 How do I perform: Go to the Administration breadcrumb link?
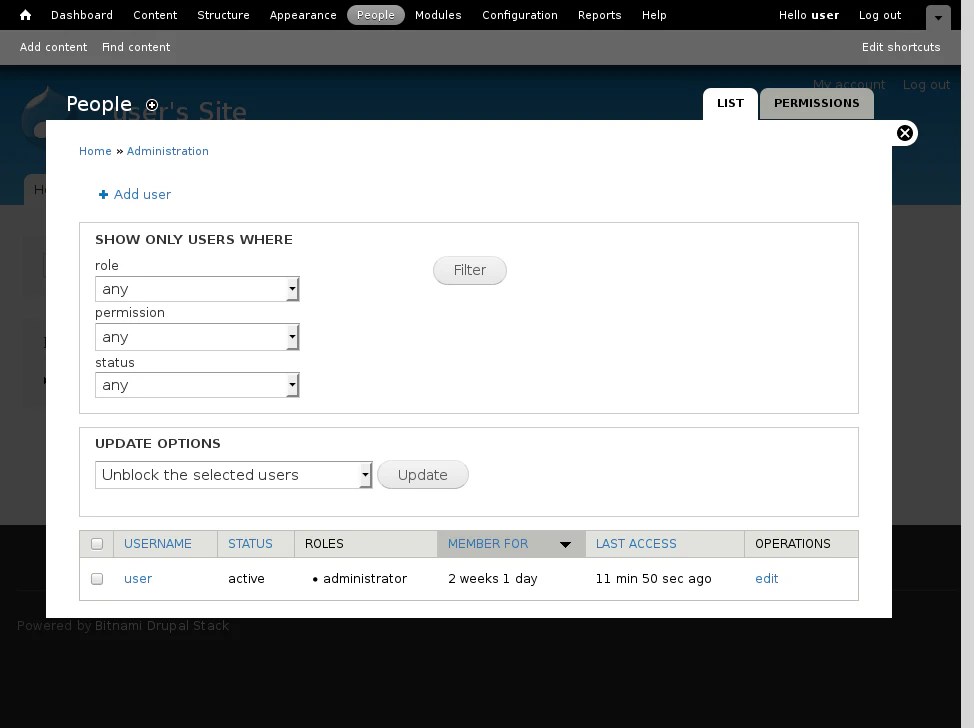[x=167, y=151]
